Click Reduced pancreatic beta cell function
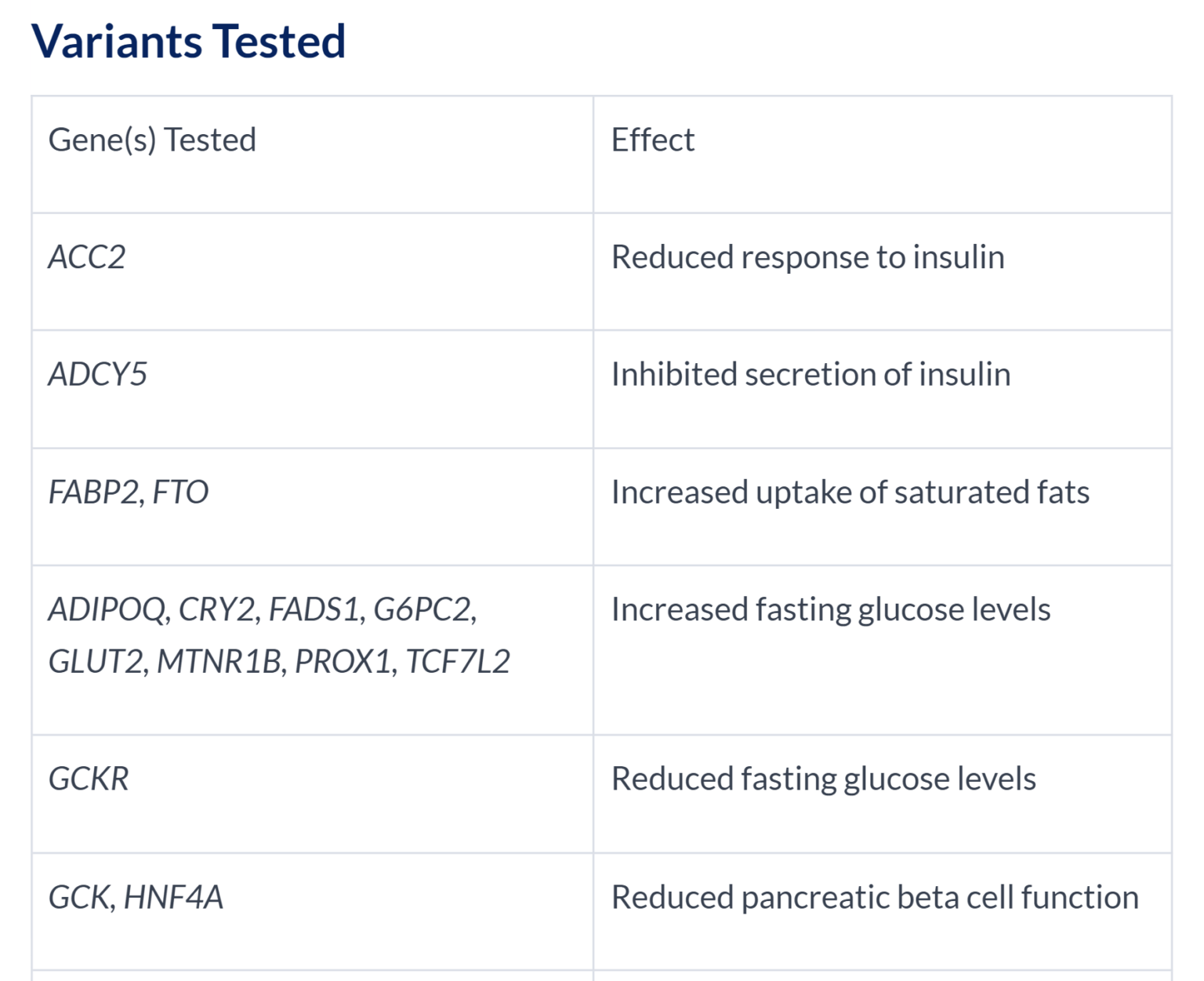Screen dimensions: 1204x981 click(874, 897)
